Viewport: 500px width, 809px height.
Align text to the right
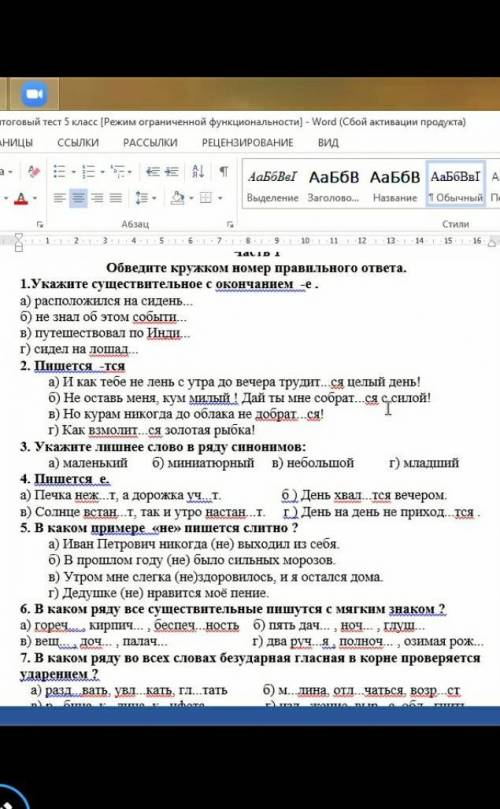click(98, 198)
